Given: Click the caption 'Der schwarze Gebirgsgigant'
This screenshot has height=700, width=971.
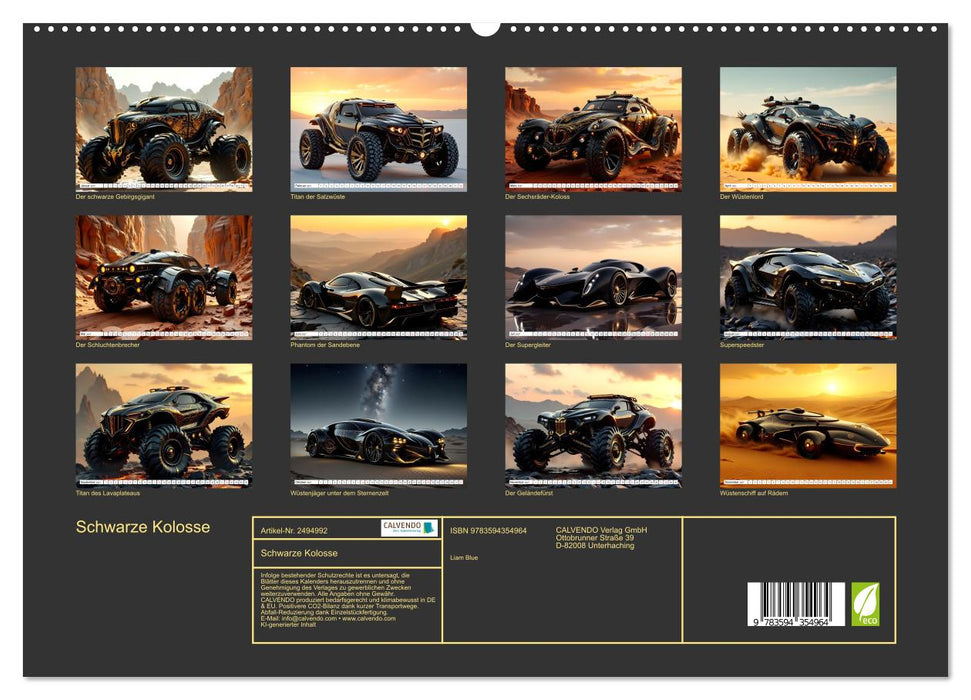Looking at the screenshot, I should 115,196.
